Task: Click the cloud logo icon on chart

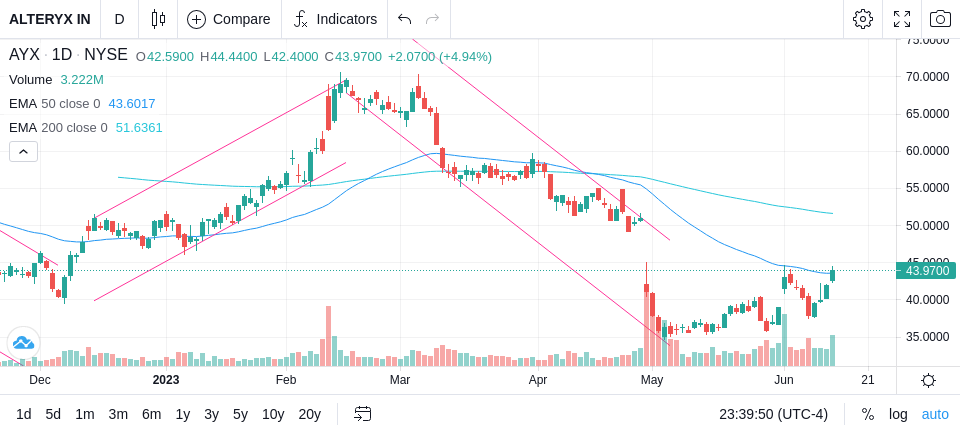Action: (x=23, y=342)
